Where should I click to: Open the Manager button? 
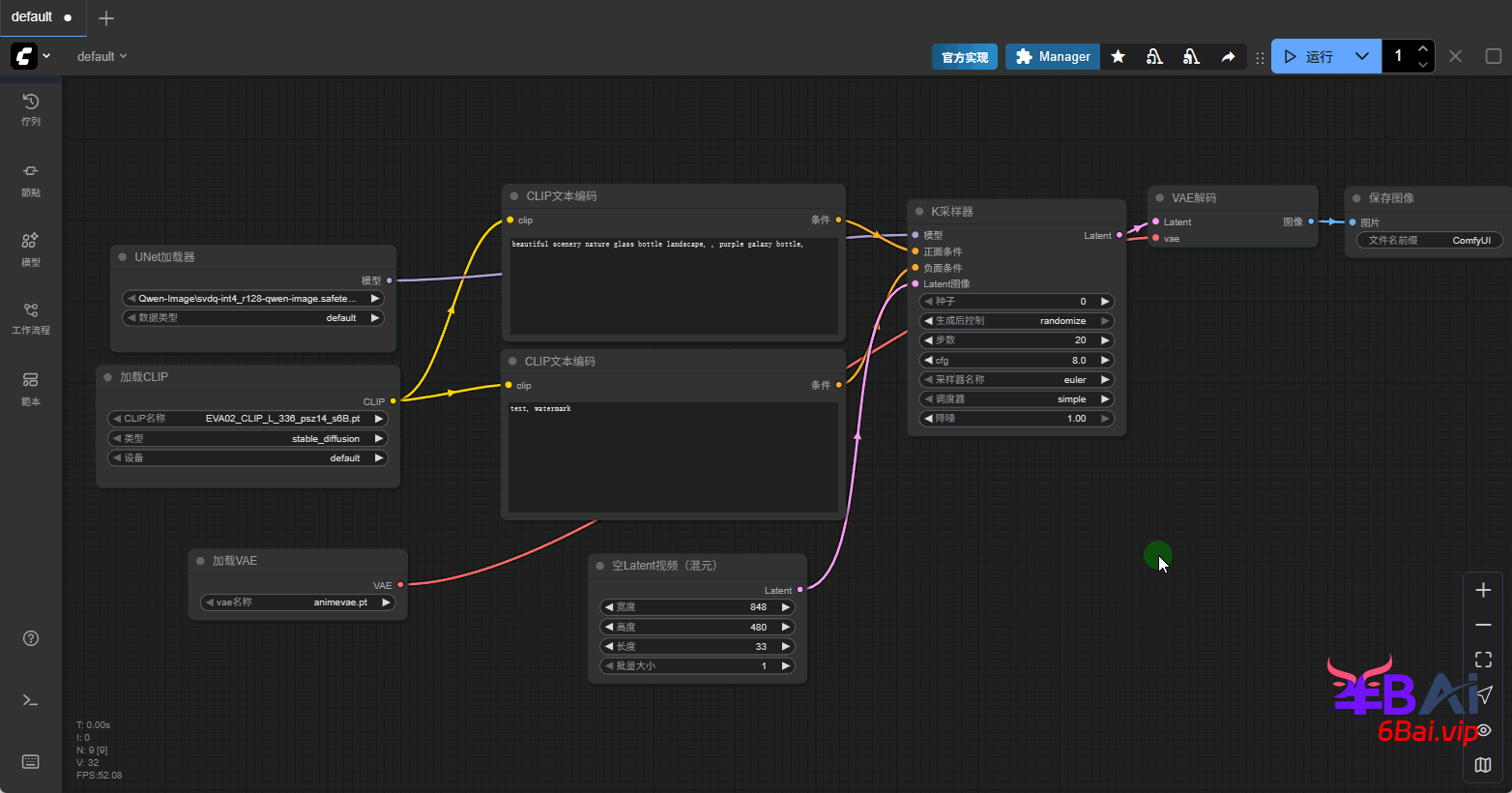1052,57
